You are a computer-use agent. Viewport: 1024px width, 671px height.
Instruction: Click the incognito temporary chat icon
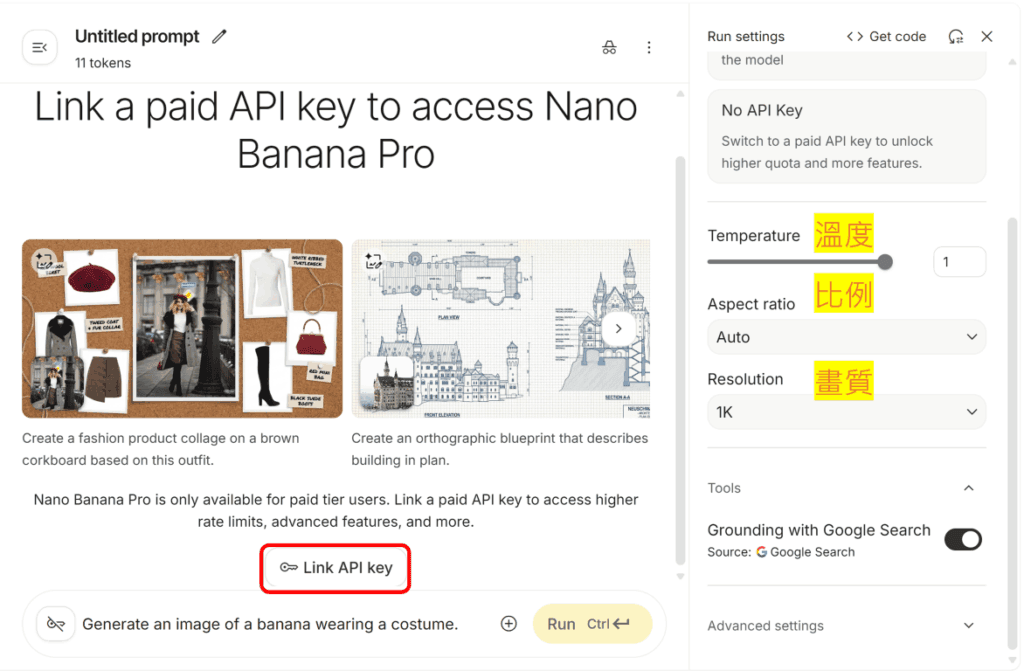(609, 48)
